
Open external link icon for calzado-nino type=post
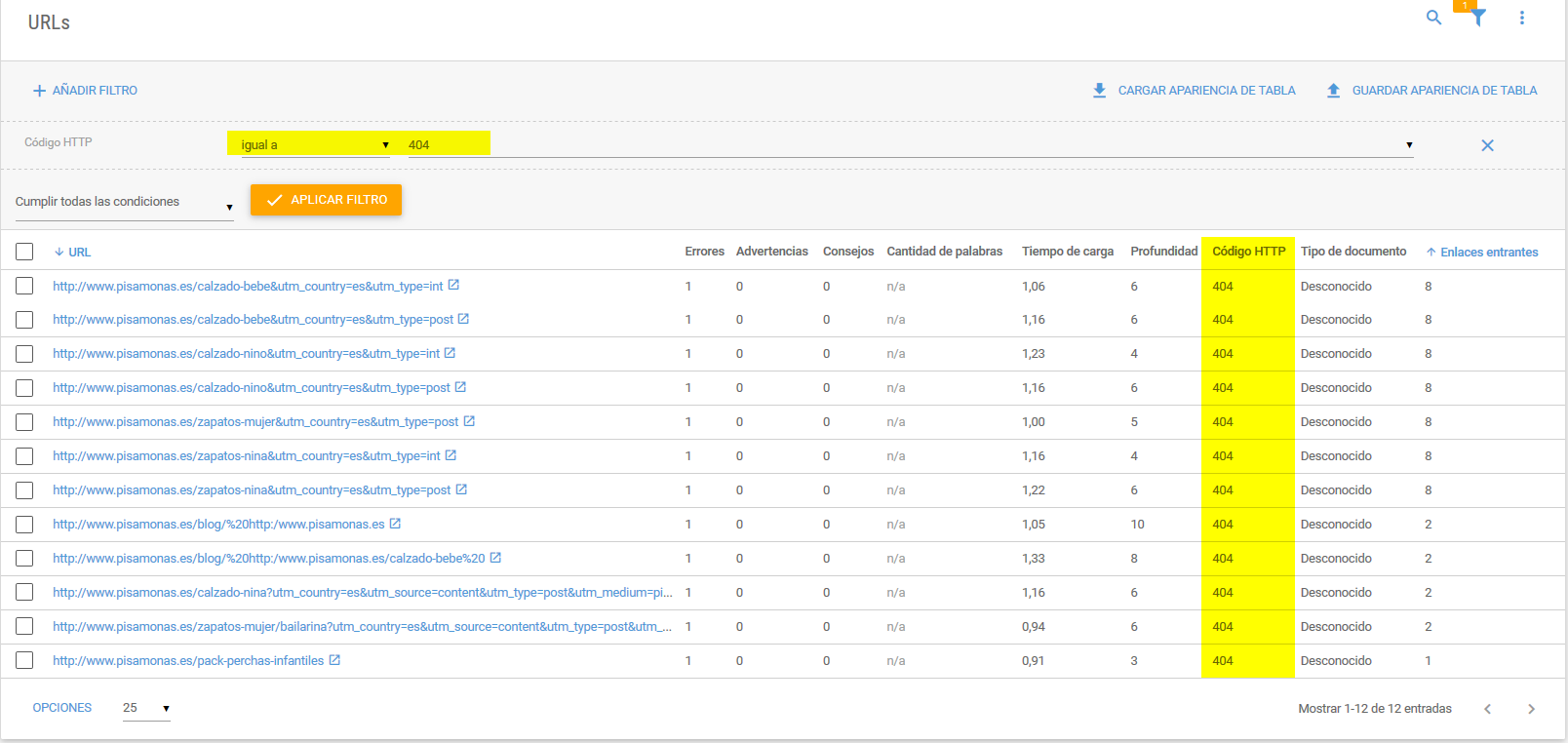460,387
